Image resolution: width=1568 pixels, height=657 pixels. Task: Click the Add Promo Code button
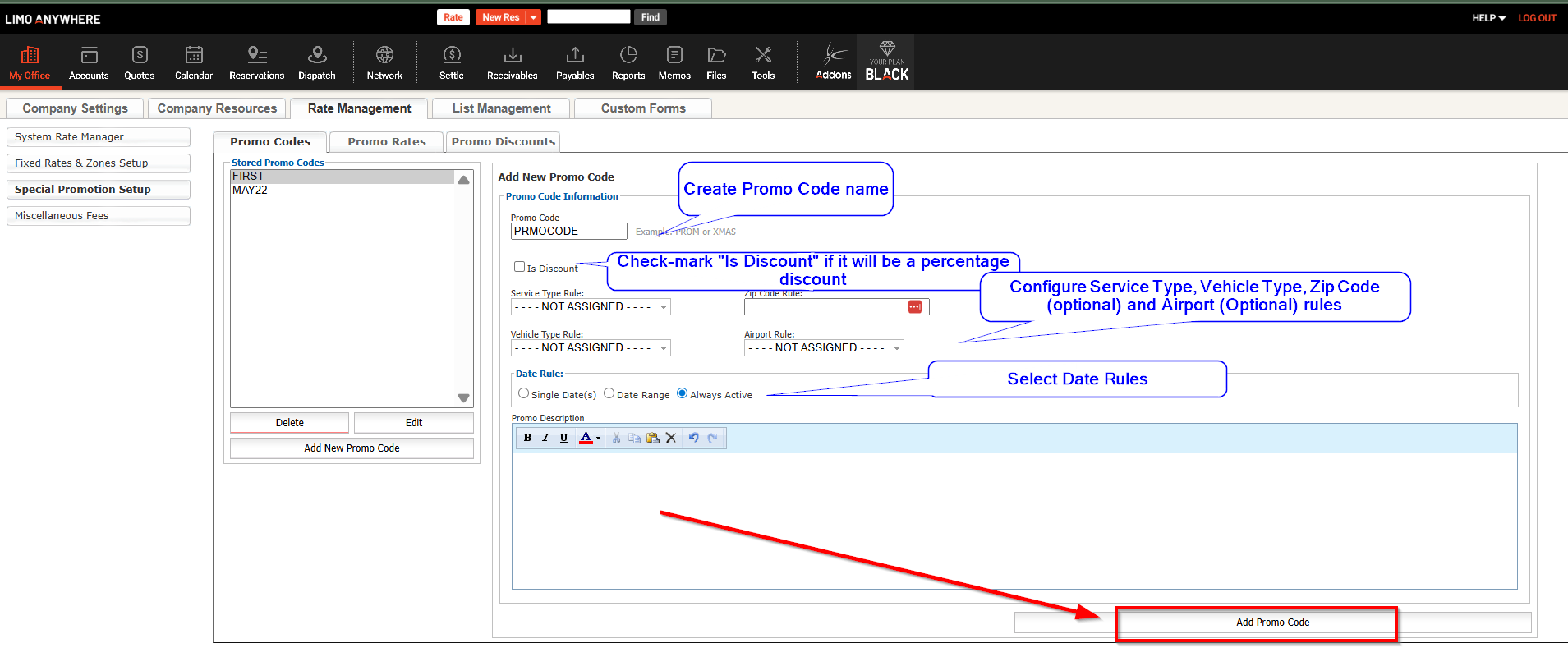click(x=1272, y=623)
